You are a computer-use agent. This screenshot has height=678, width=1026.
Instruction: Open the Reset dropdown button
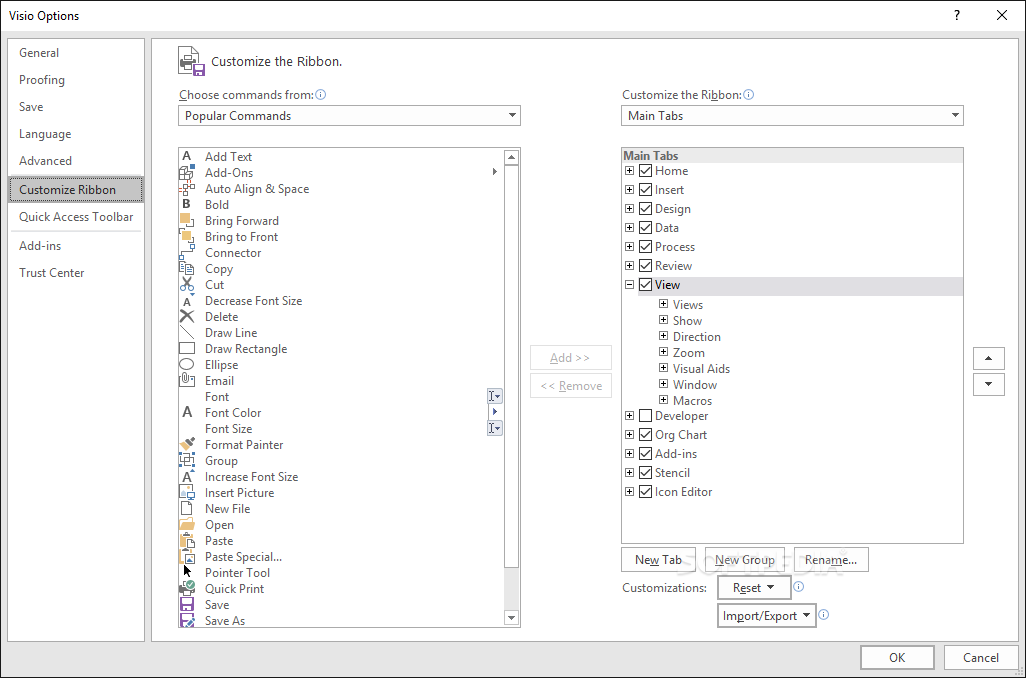click(754, 588)
